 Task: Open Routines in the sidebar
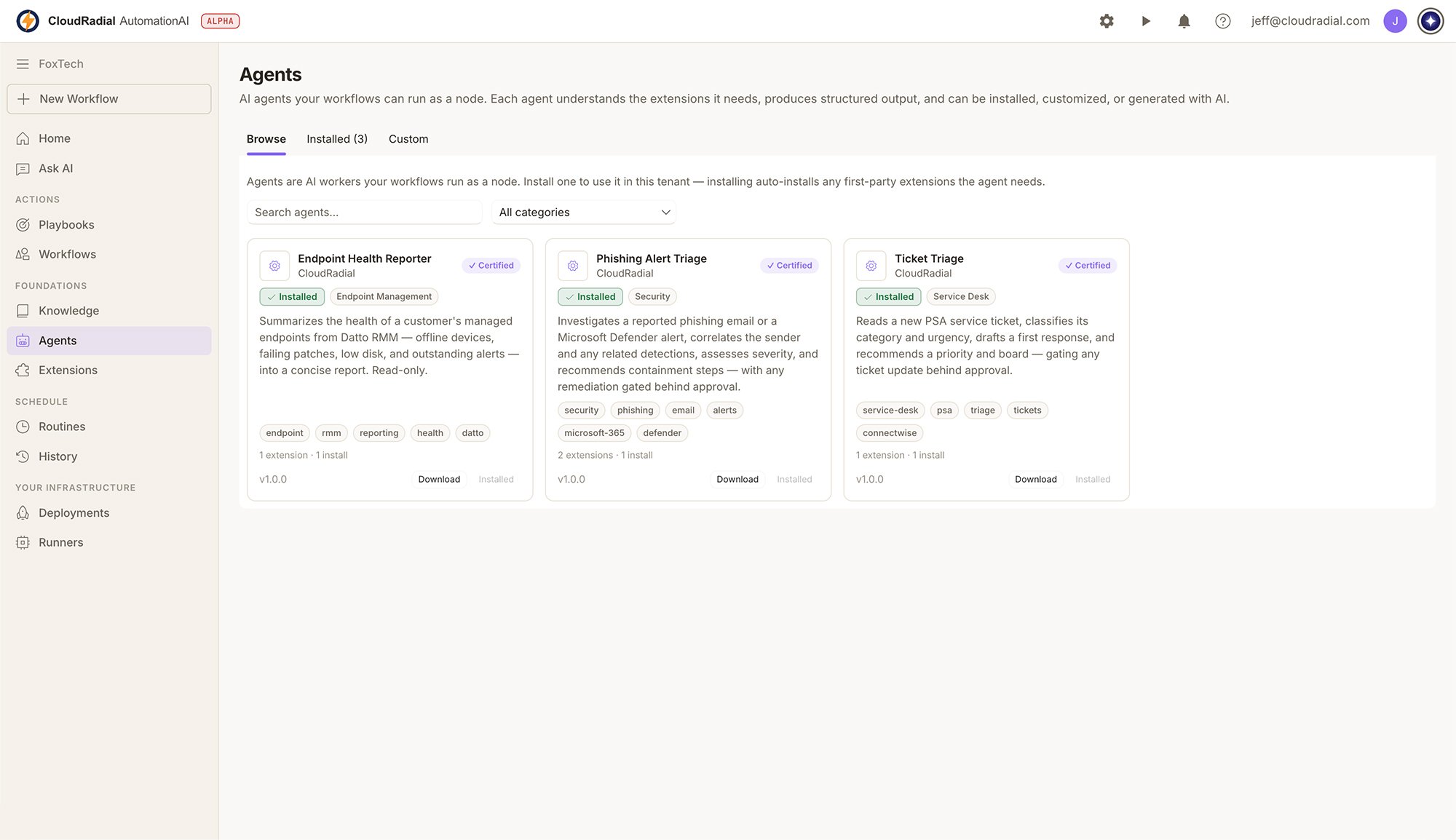click(x=109, y=427)
